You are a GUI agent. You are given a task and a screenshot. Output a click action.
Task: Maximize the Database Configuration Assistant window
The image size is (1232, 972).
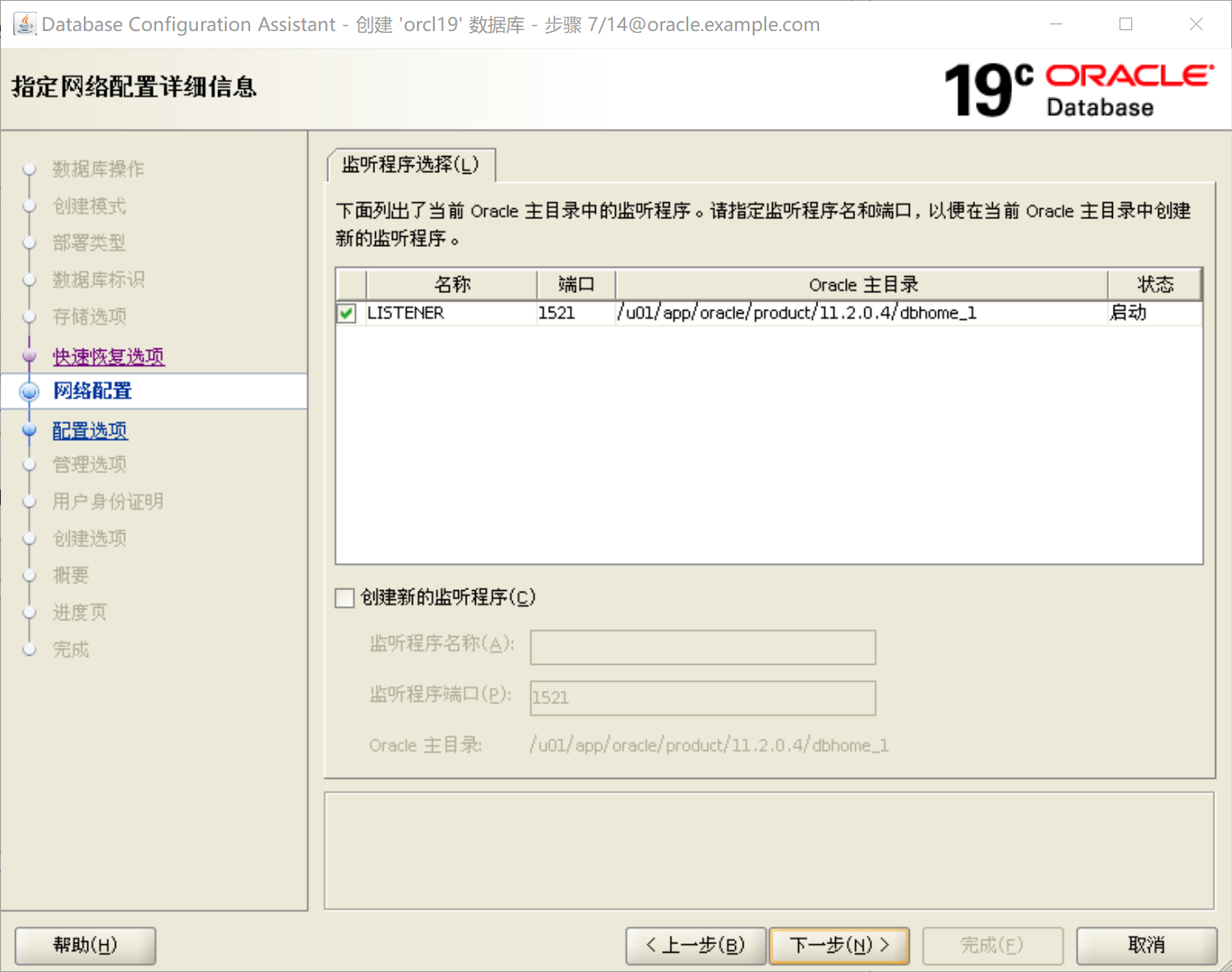tap(1126, 24)
